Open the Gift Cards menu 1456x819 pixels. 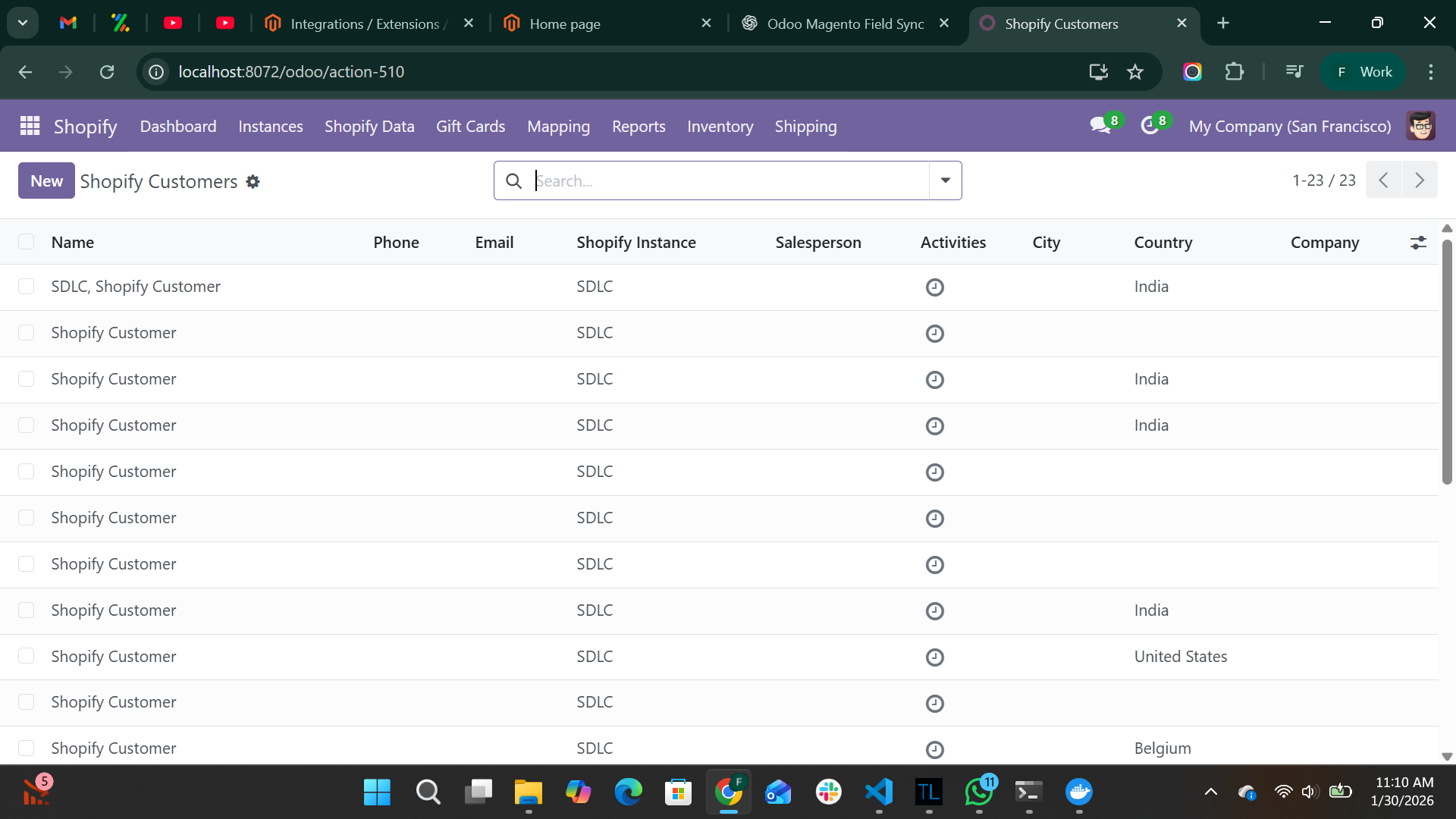tap(470, 127)
